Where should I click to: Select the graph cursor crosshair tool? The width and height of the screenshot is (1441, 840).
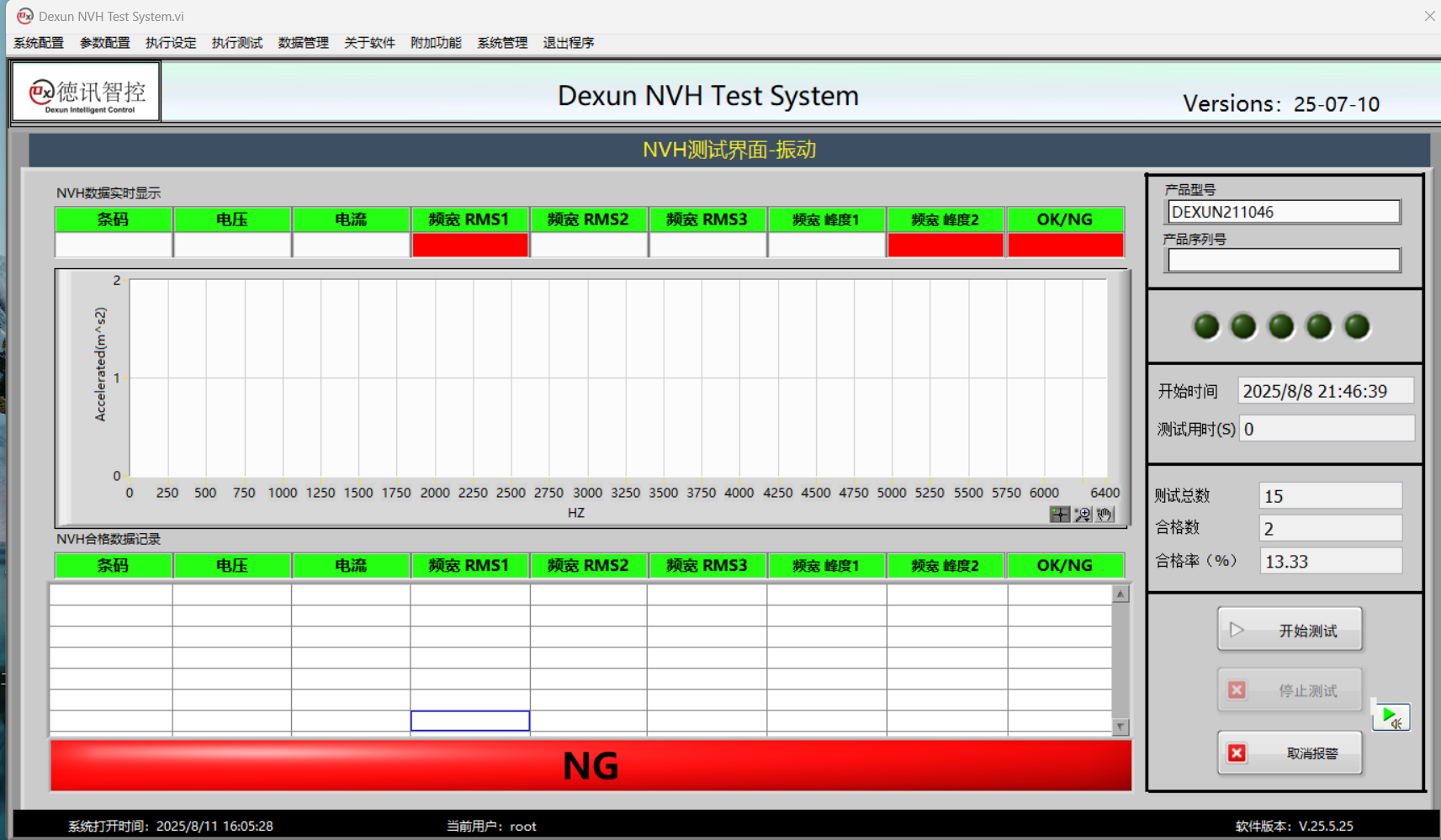tap(1060, 515)
